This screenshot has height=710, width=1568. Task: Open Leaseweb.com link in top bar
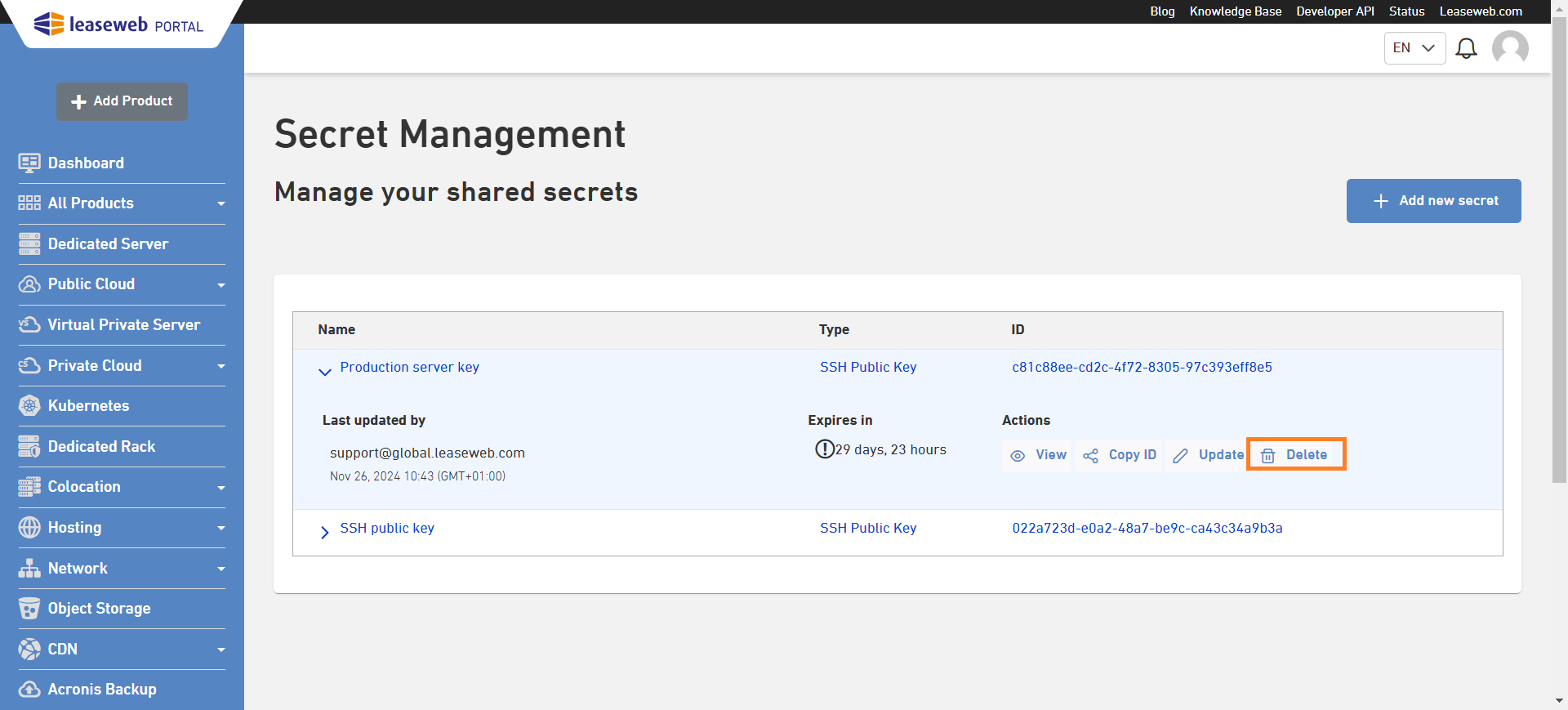(1481, 11)
